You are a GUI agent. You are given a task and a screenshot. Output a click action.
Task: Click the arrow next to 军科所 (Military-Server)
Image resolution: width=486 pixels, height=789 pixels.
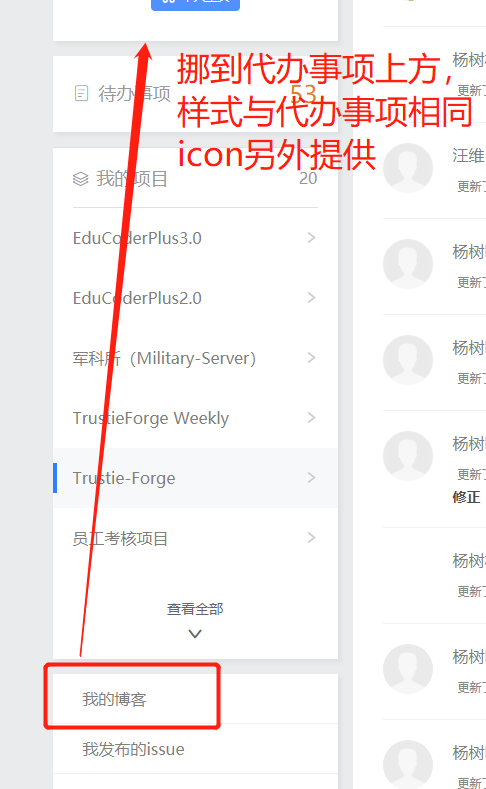coord(311,358)
